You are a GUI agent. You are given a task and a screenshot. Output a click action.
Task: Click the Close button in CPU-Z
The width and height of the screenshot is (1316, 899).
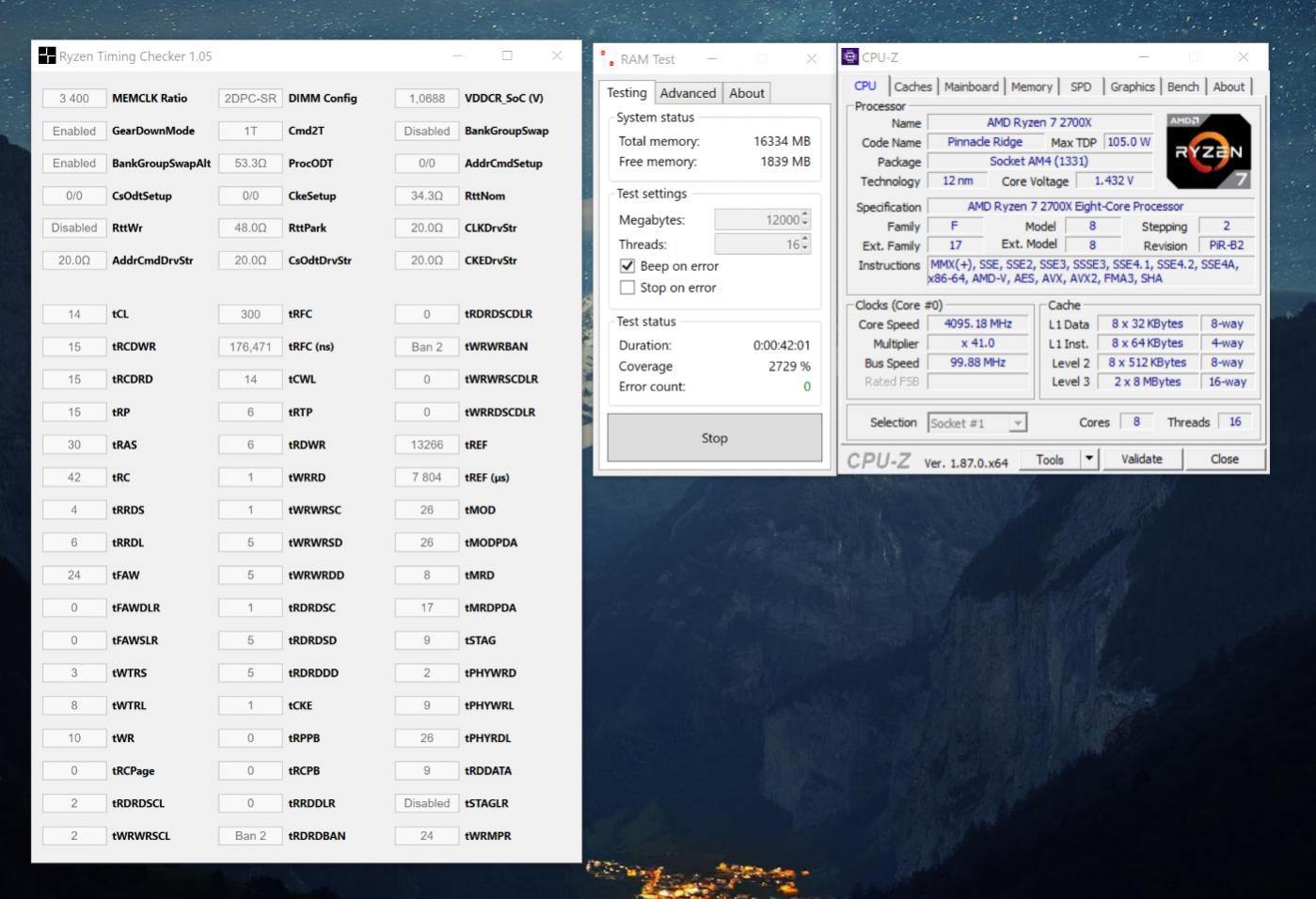coord(1224,459)
